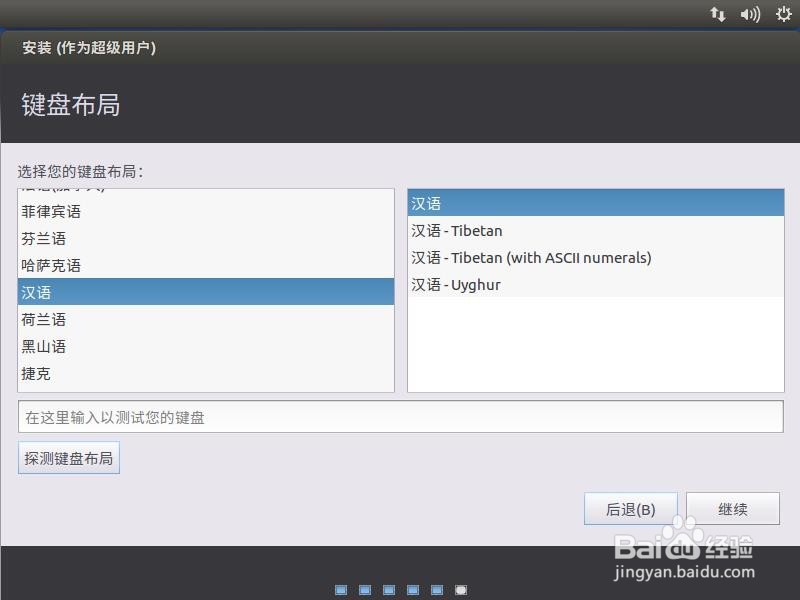Viewport: 800px width, 600px height.
Task: Click the highlighted current-step dot at bottom
Action: coord(460,589)
